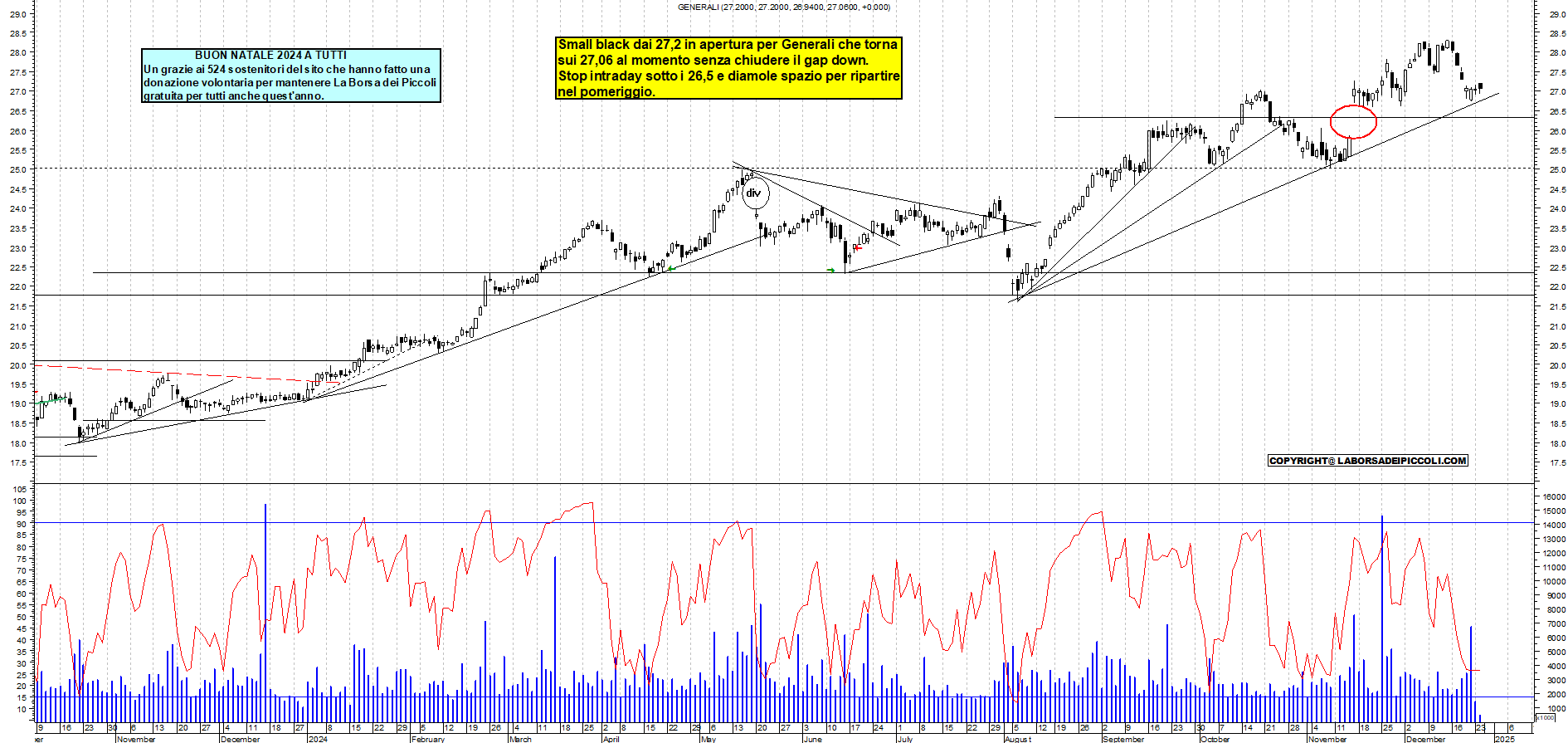Click the 16000 volume scale label
This screenshot has height=743, width=1568.
(1554, 497)
